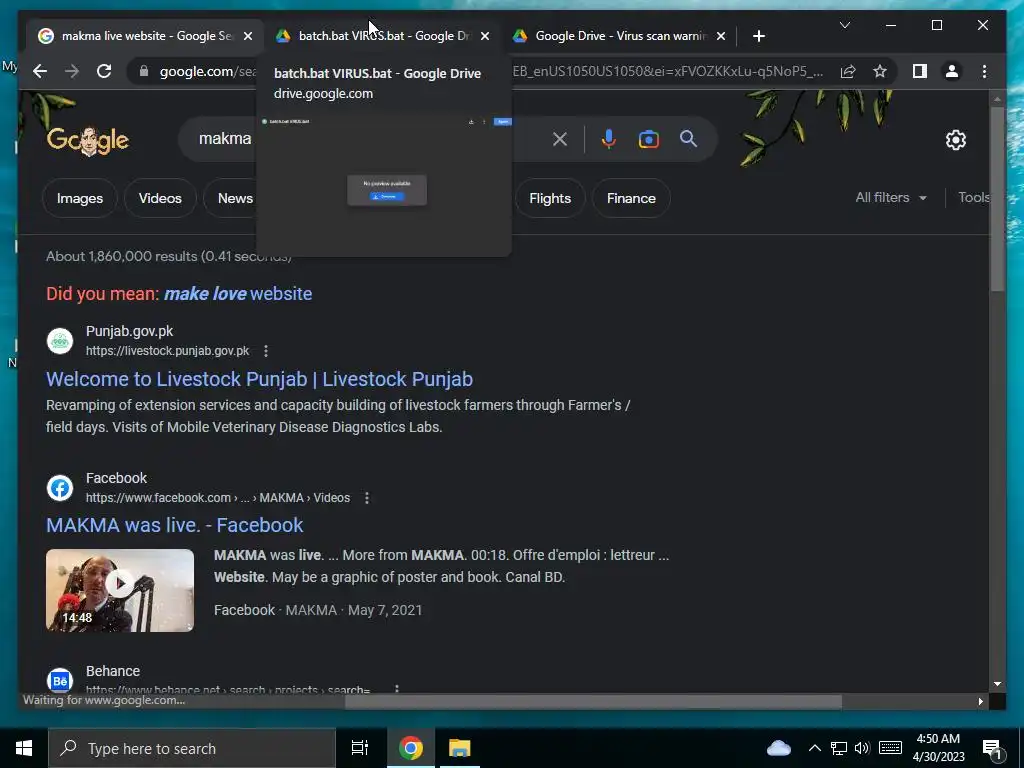The image size is (1024, 768).
Task: Filter results by Flights
Action: [550, 198]
